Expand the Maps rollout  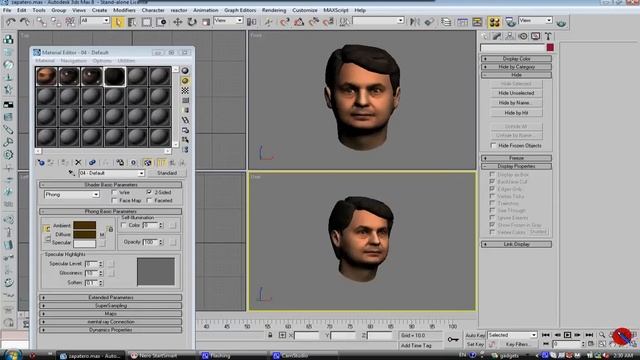tap(111, 313)
